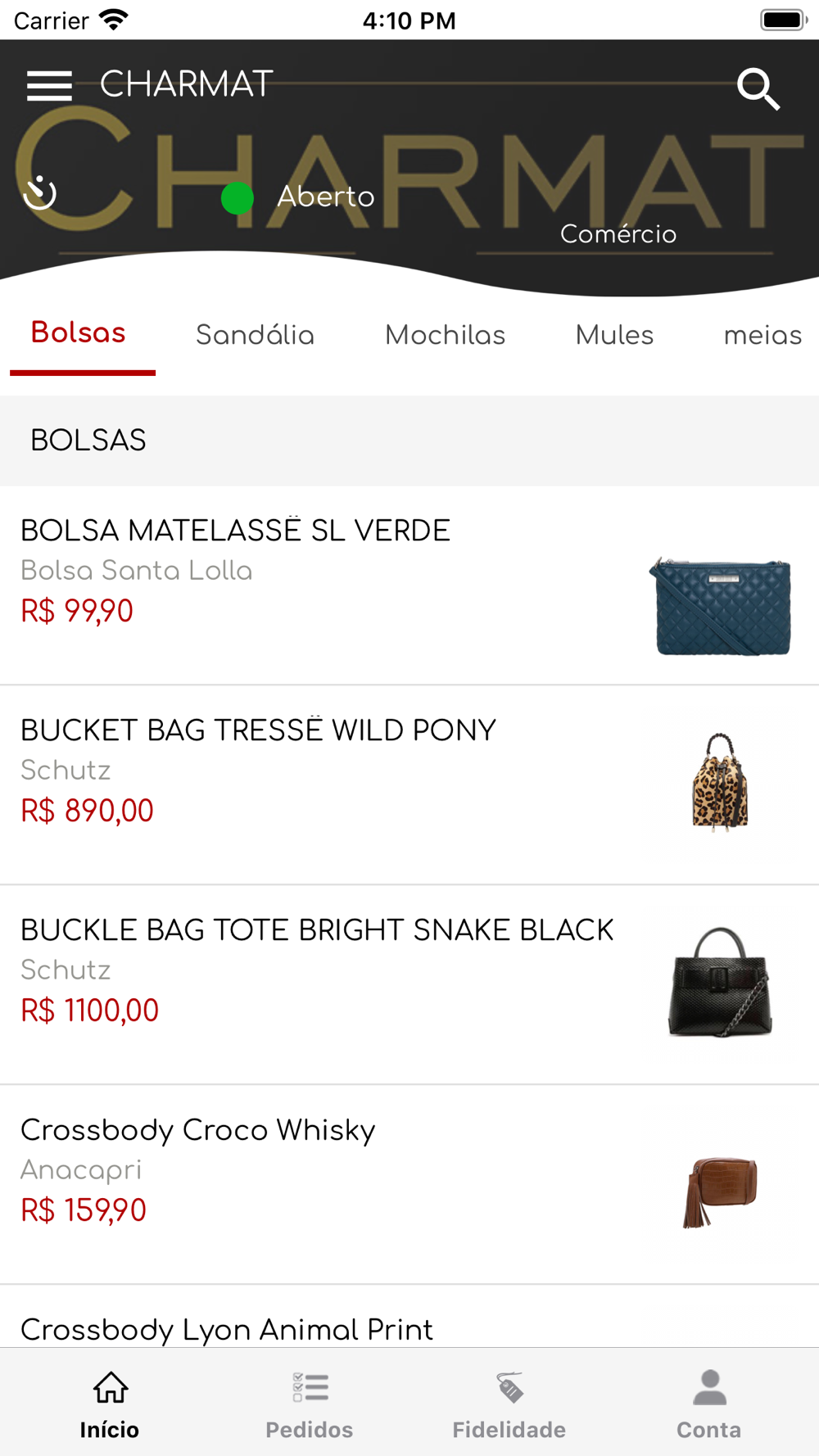Open Crossbody Lyon Animal Print item
Viewport: 819px width, 1456px height.
227,1329
